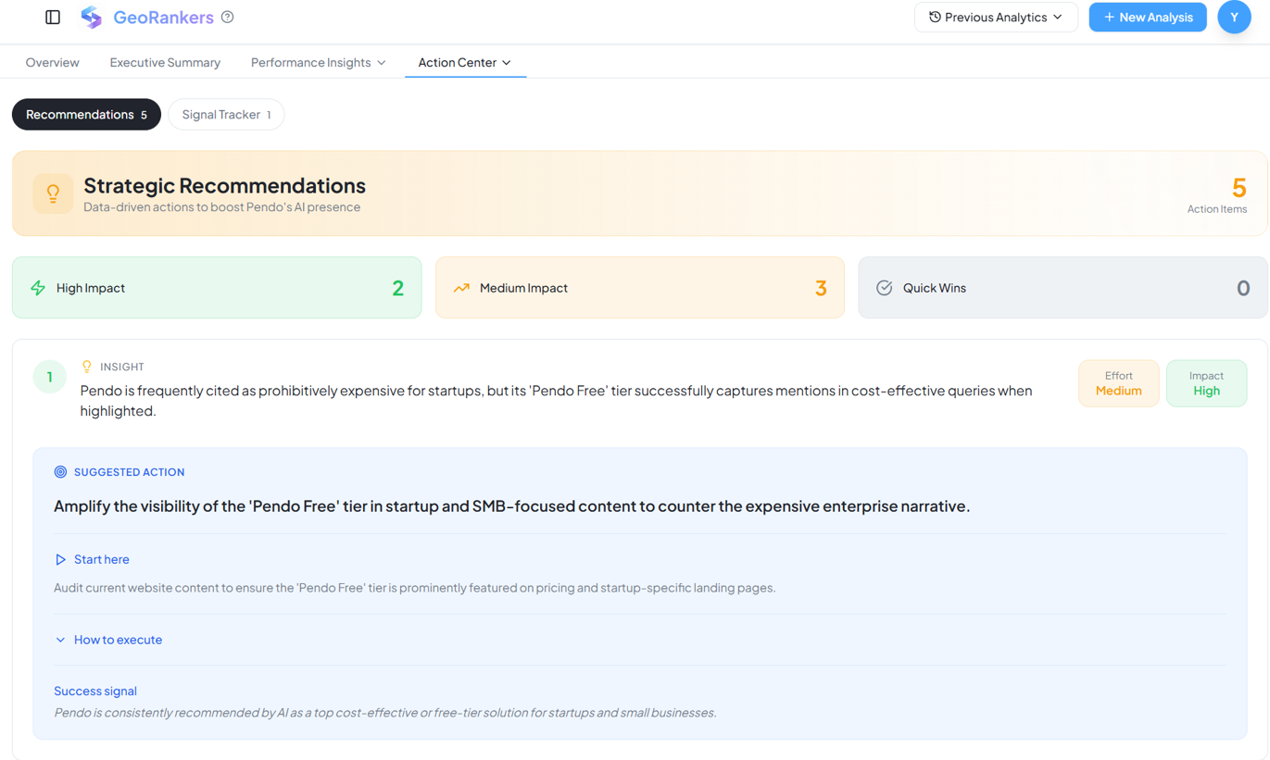Click the Impact High badge

click(1207, 383)
